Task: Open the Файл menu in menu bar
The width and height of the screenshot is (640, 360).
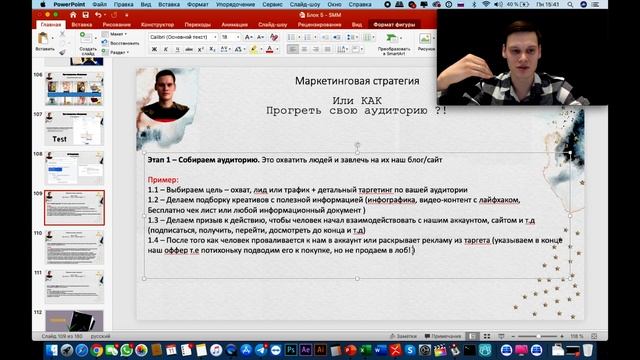Action: tap(100, 4)
